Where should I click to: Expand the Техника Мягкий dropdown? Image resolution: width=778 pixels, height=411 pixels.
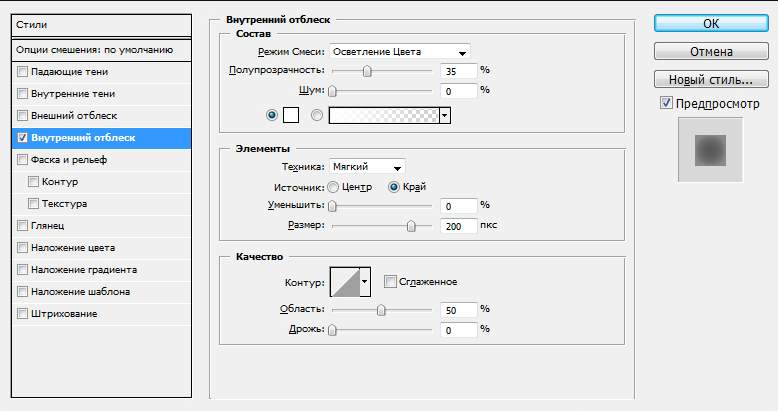pos(367,167)
